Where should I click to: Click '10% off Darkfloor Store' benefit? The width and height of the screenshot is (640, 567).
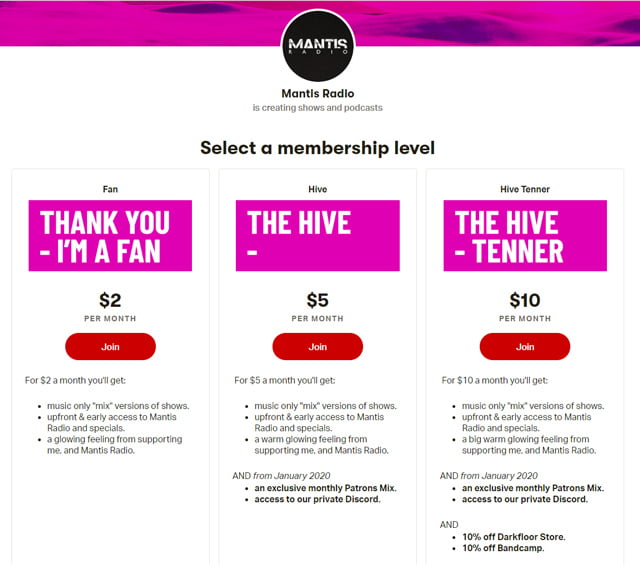(x=514, y=537)
